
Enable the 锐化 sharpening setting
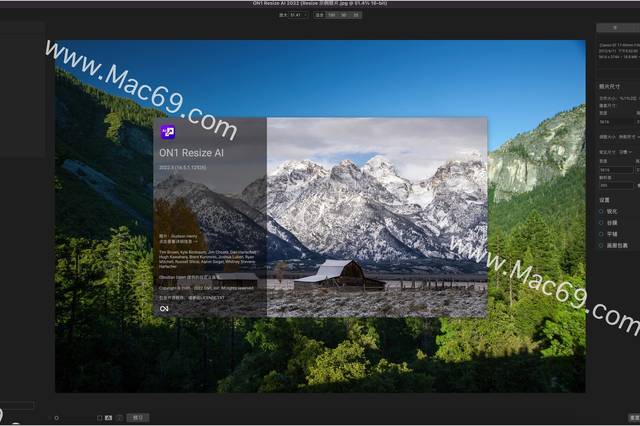point(601,211)
